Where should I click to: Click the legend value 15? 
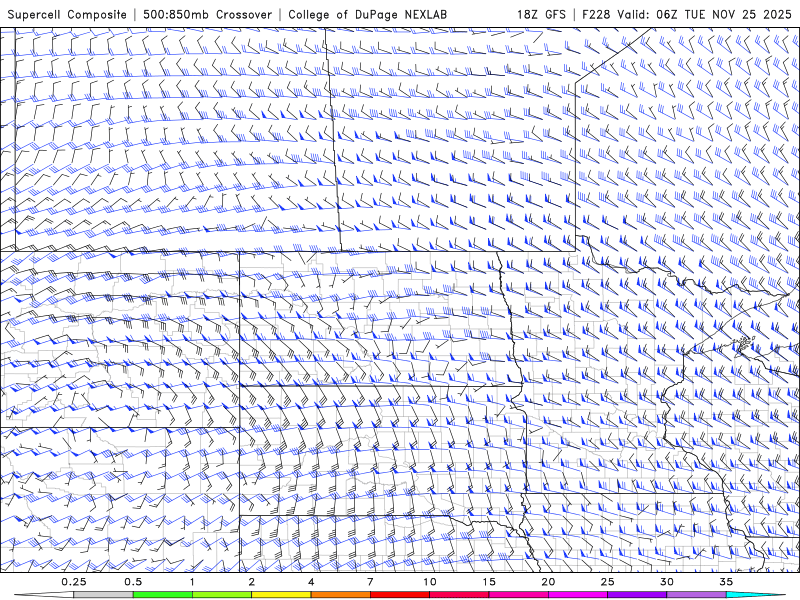[489, 582]
